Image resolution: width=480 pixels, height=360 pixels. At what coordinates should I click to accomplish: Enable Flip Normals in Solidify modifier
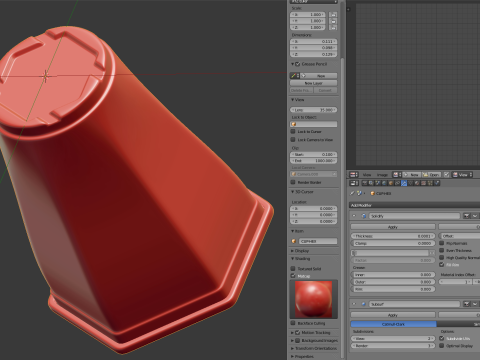[x=442, y=243]
